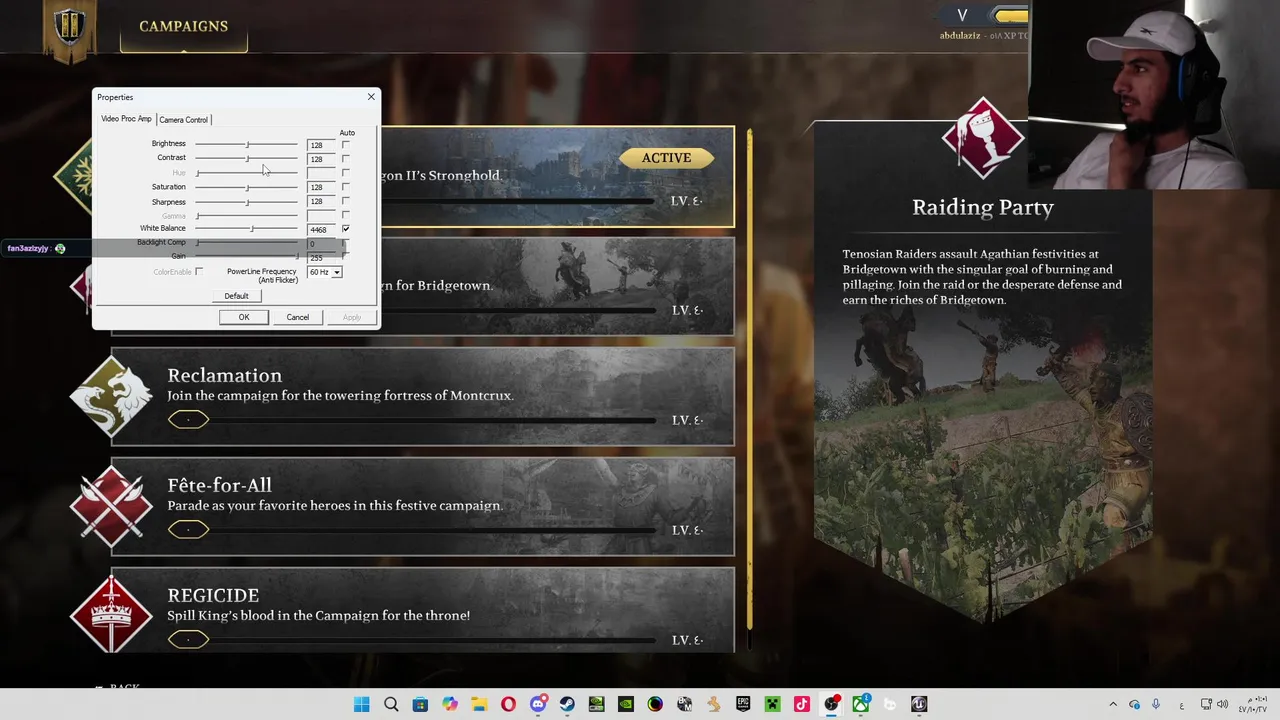Select the REGICIDE crown emblem icon
The image size is (1280, 720).
(111, 617)
